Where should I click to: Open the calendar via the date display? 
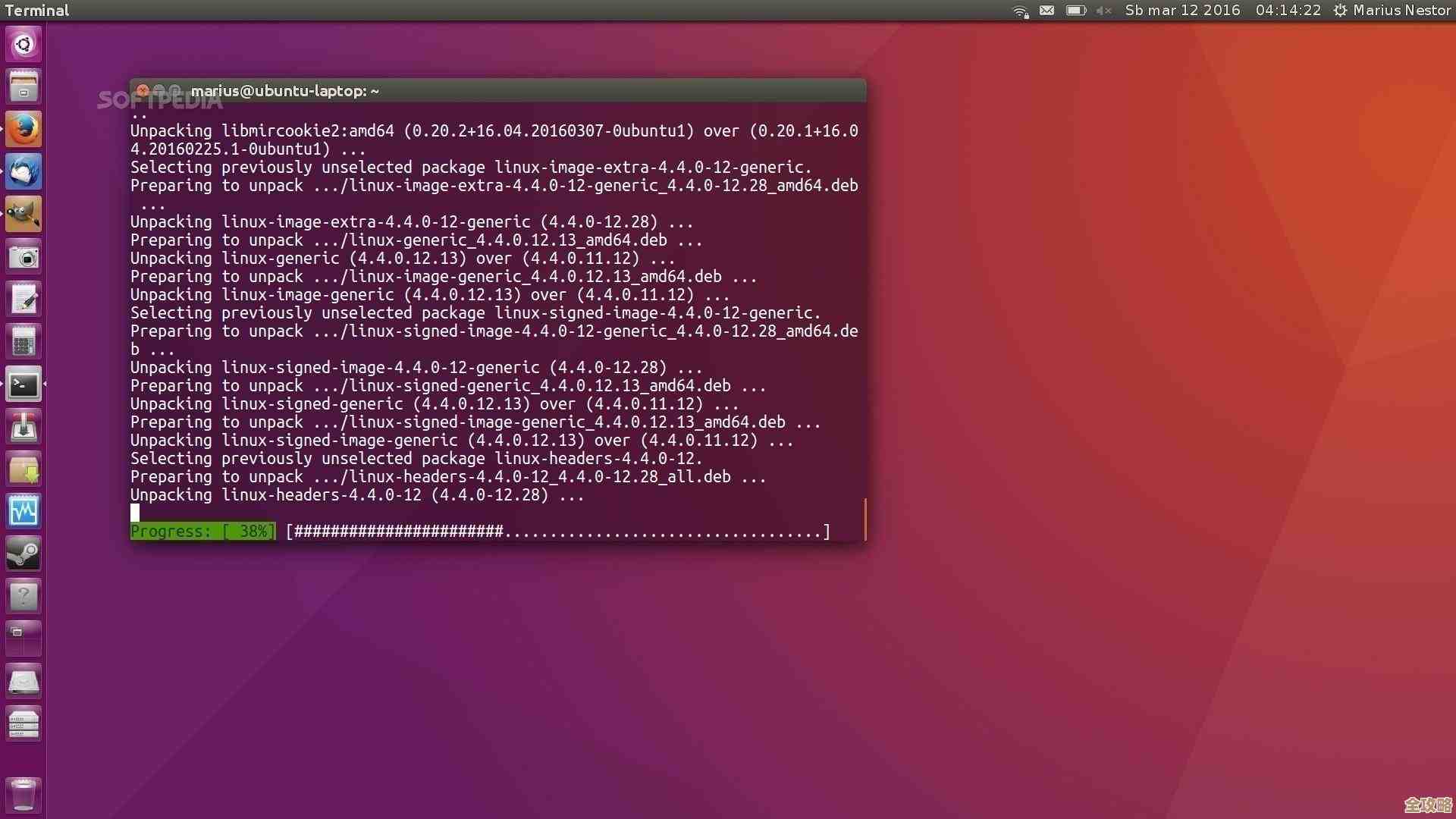coord(1181,11)
